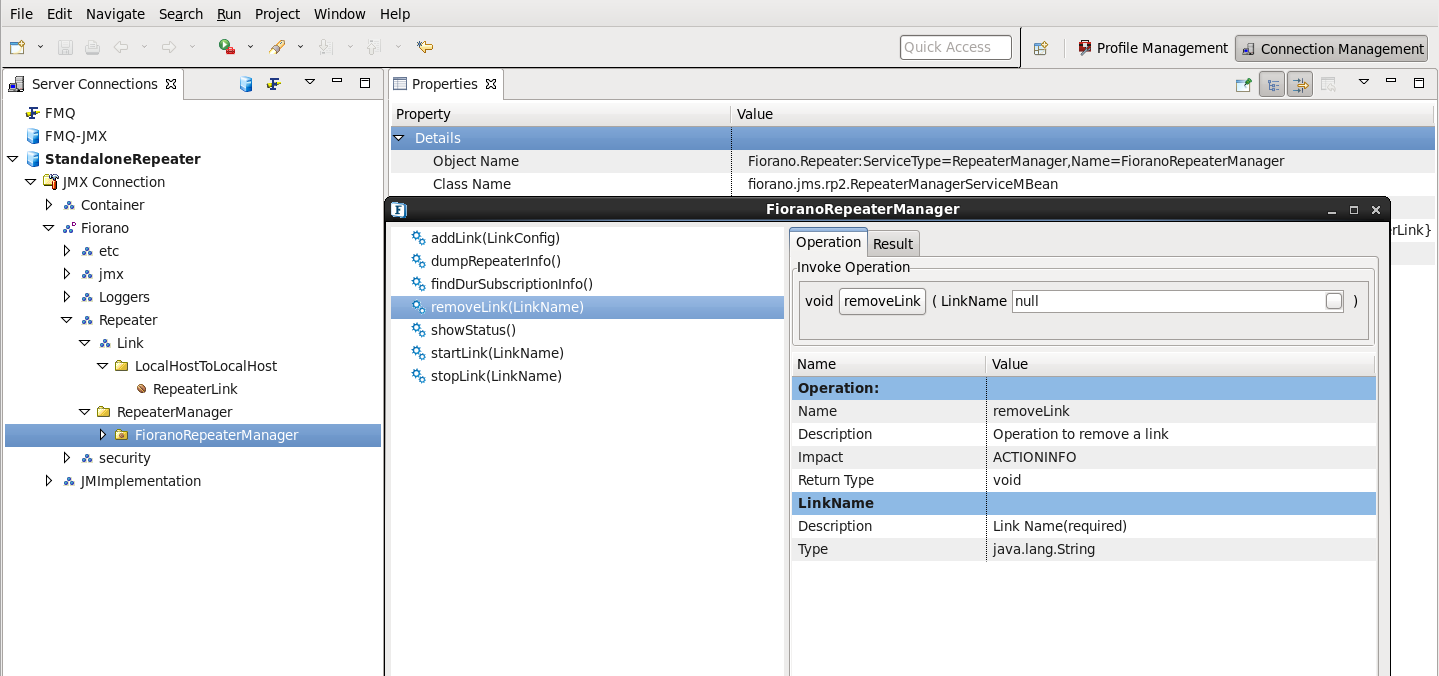Select the RepeaterLink tree item
Screen dimensions: 1439x676
point(195,389)
